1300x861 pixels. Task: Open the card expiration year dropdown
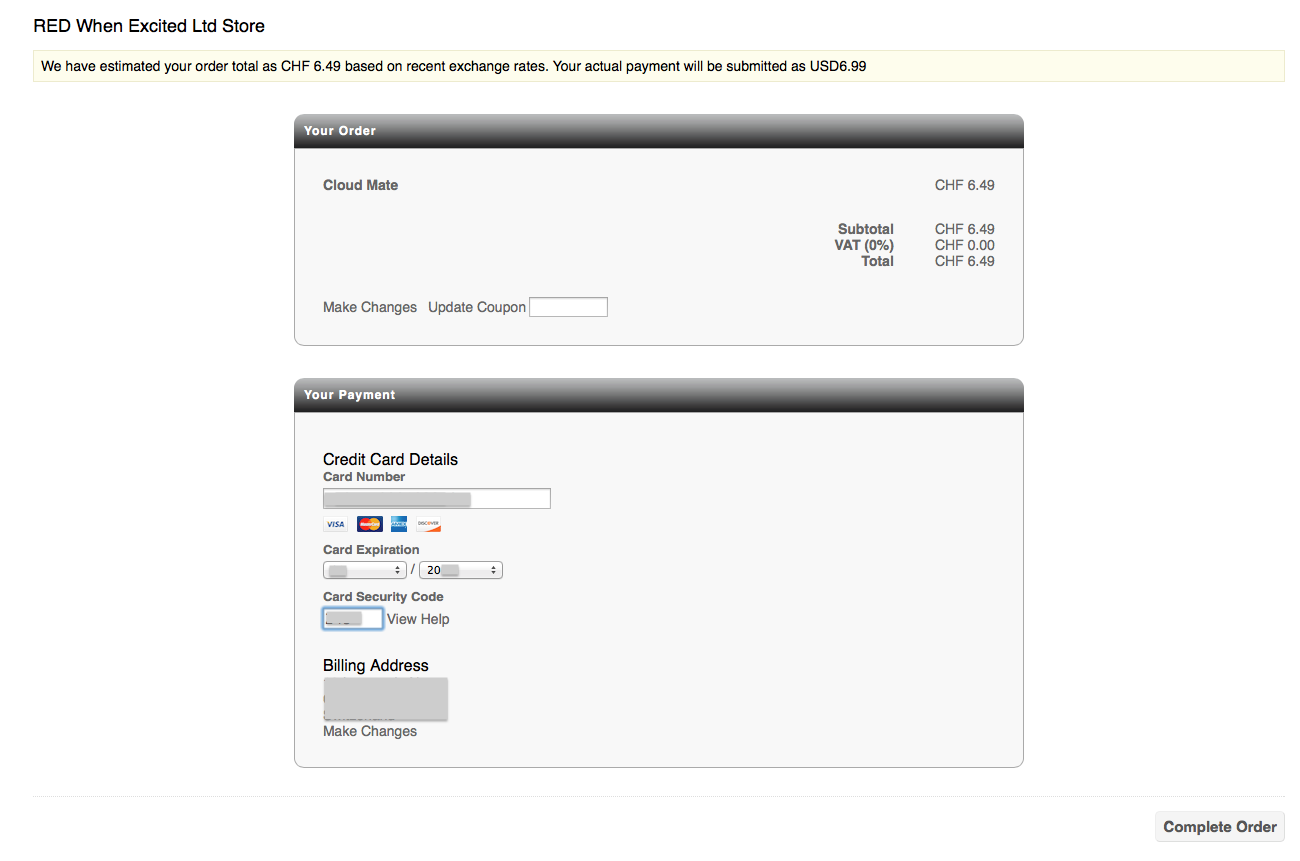[x=460, y=570]
